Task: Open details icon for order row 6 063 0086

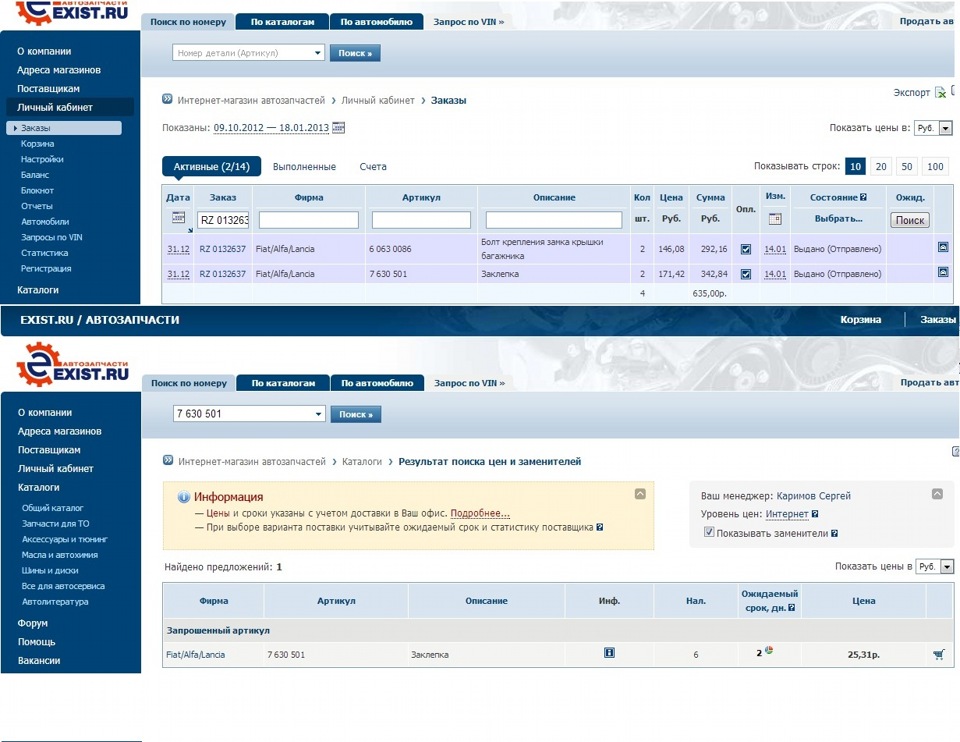Action: (943, 247)
